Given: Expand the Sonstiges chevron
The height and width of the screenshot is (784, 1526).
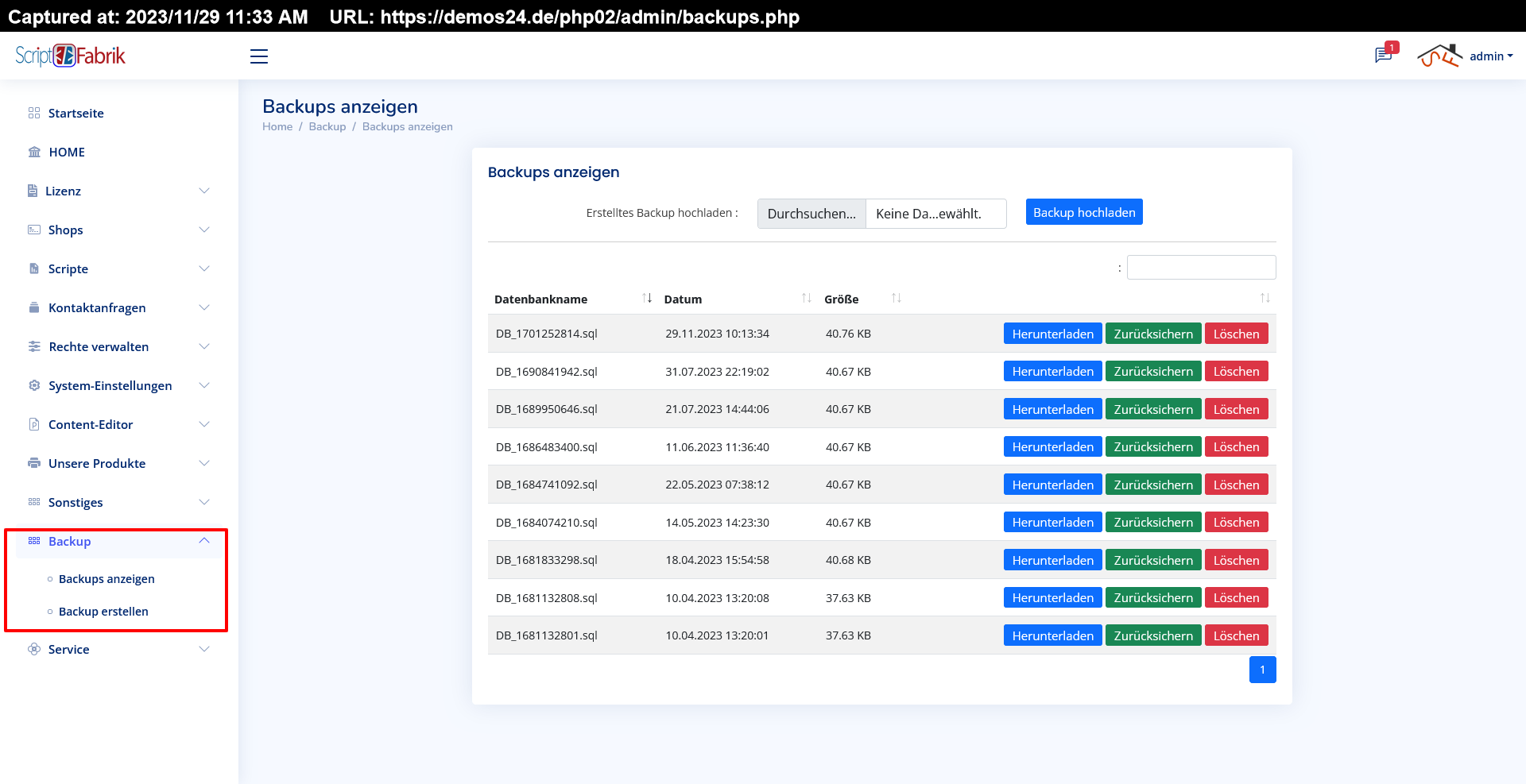Looking at the screenshot, I should coord(204,502).
